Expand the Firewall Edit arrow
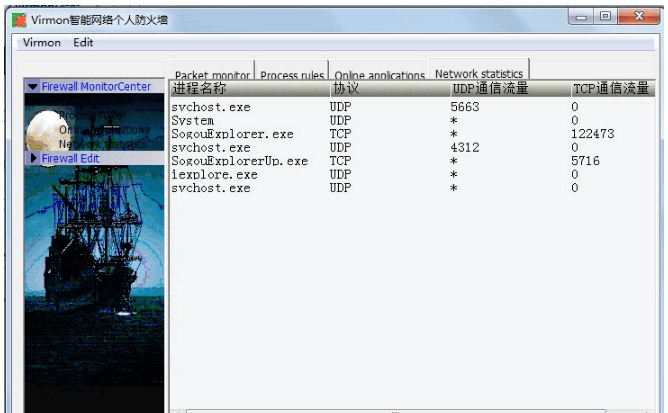The image size is (668, 413). (34, 158)
